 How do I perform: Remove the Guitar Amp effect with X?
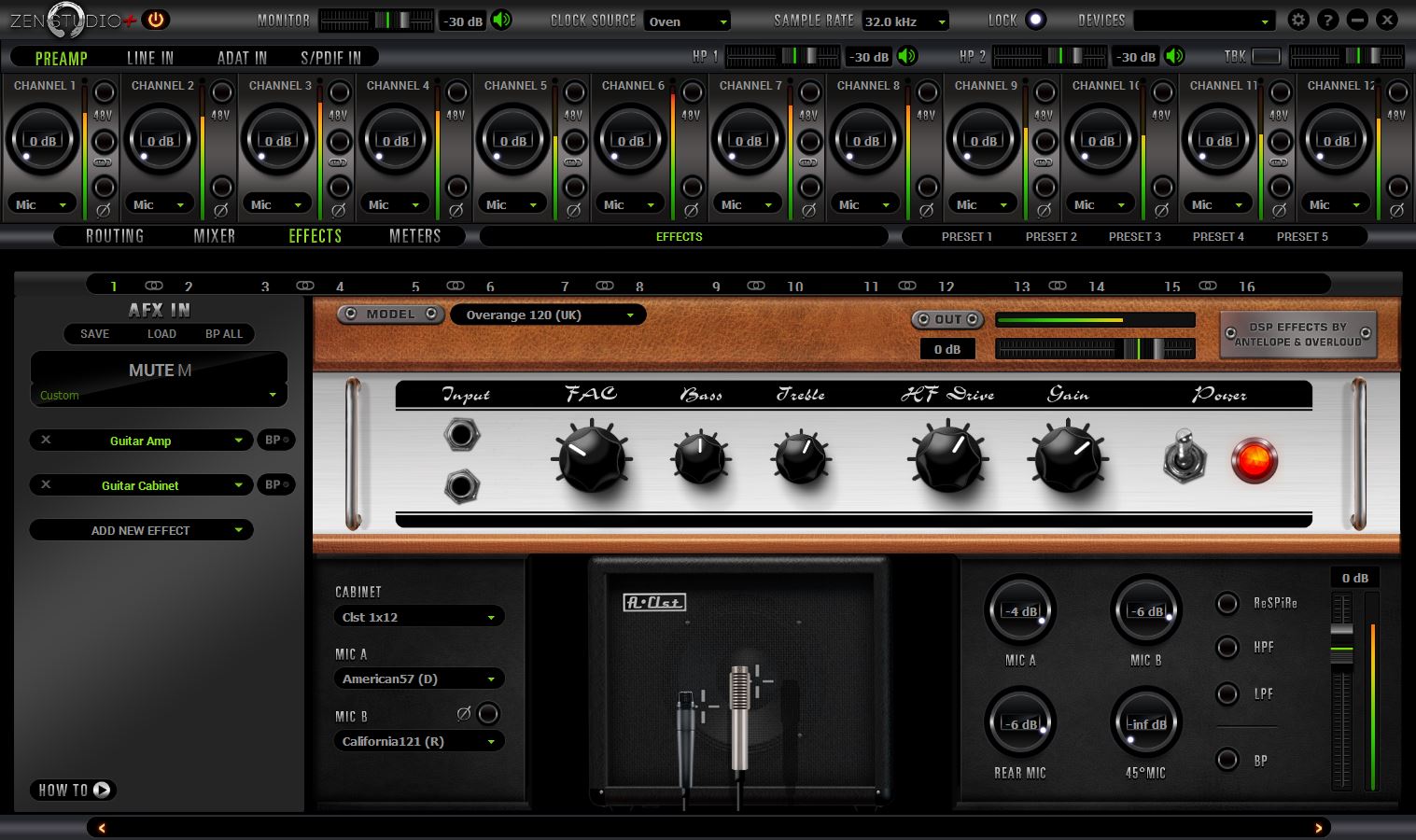(46, 440)
